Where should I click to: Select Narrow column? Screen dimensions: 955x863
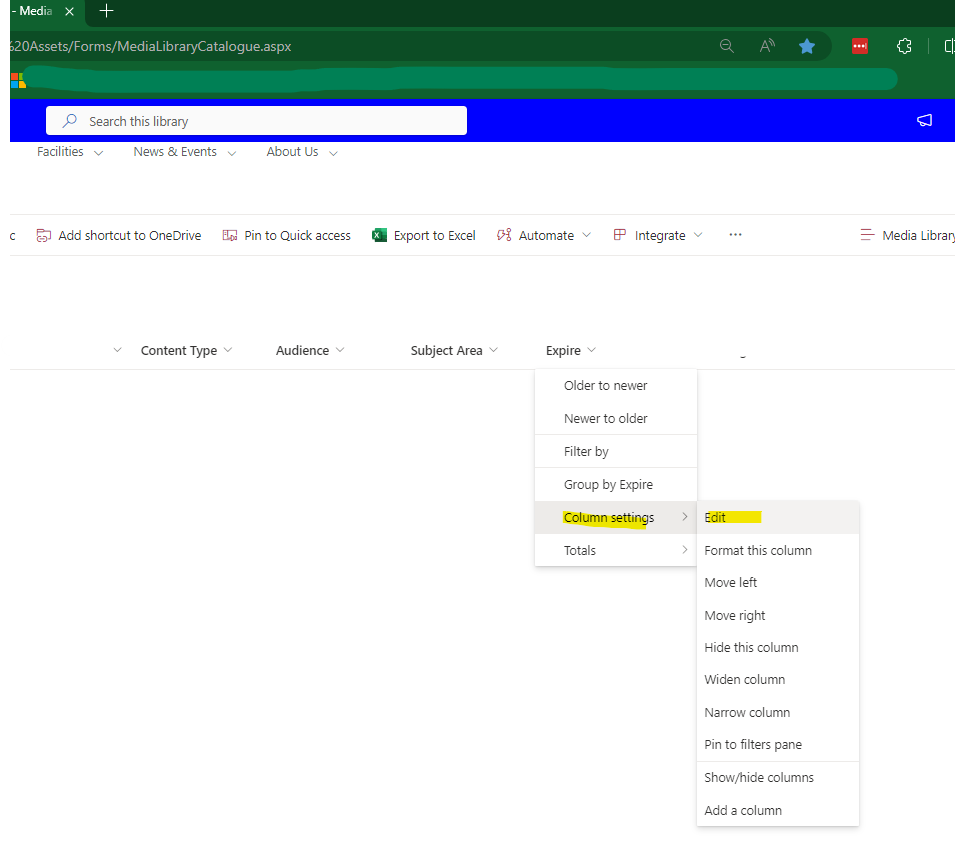coord(778,712)
